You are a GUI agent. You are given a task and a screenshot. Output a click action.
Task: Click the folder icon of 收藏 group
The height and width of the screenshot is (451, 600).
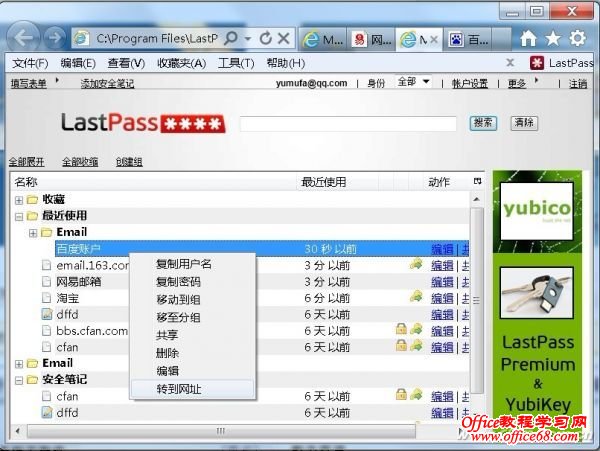coord(32,200)
